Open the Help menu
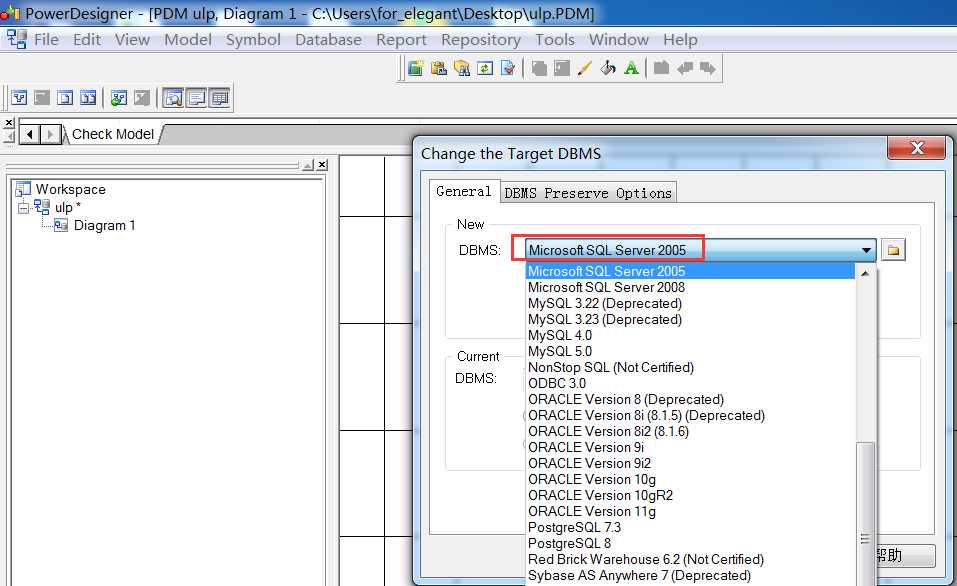This screenshot has width=957, height=586. [681, 40]
